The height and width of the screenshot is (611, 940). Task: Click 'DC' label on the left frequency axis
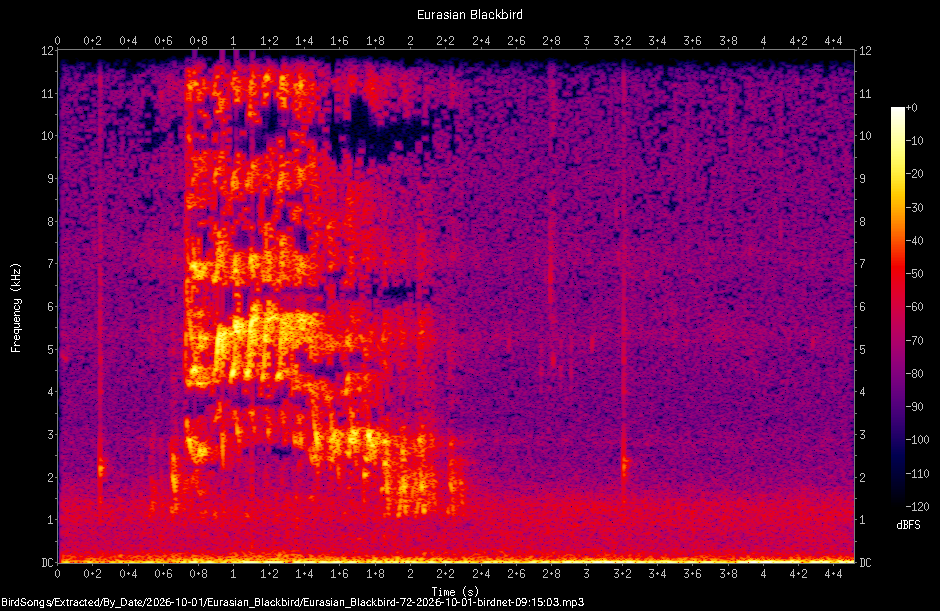click(47, 562)
